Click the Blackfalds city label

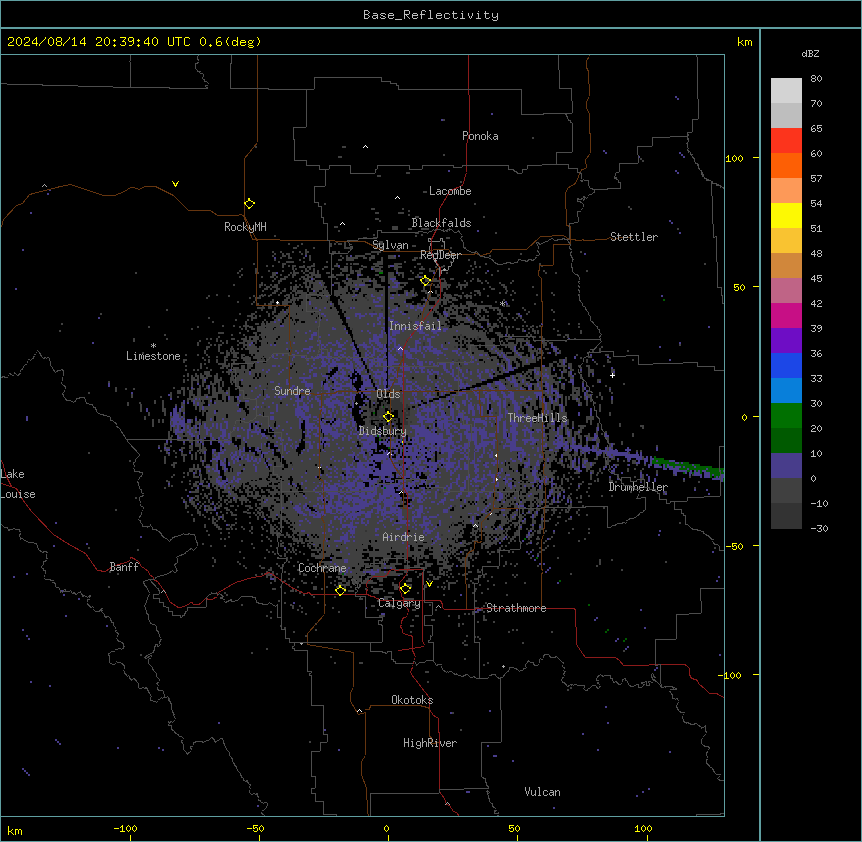pyautogui.click(x=441, y=223)
